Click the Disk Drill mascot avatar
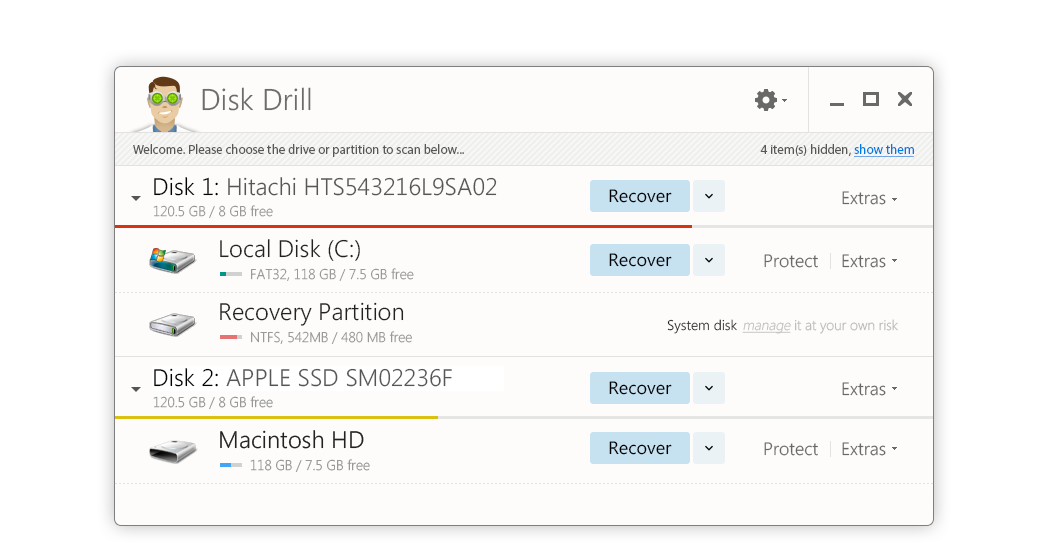Screen dimensions: 1058x556 coord(164,103)
